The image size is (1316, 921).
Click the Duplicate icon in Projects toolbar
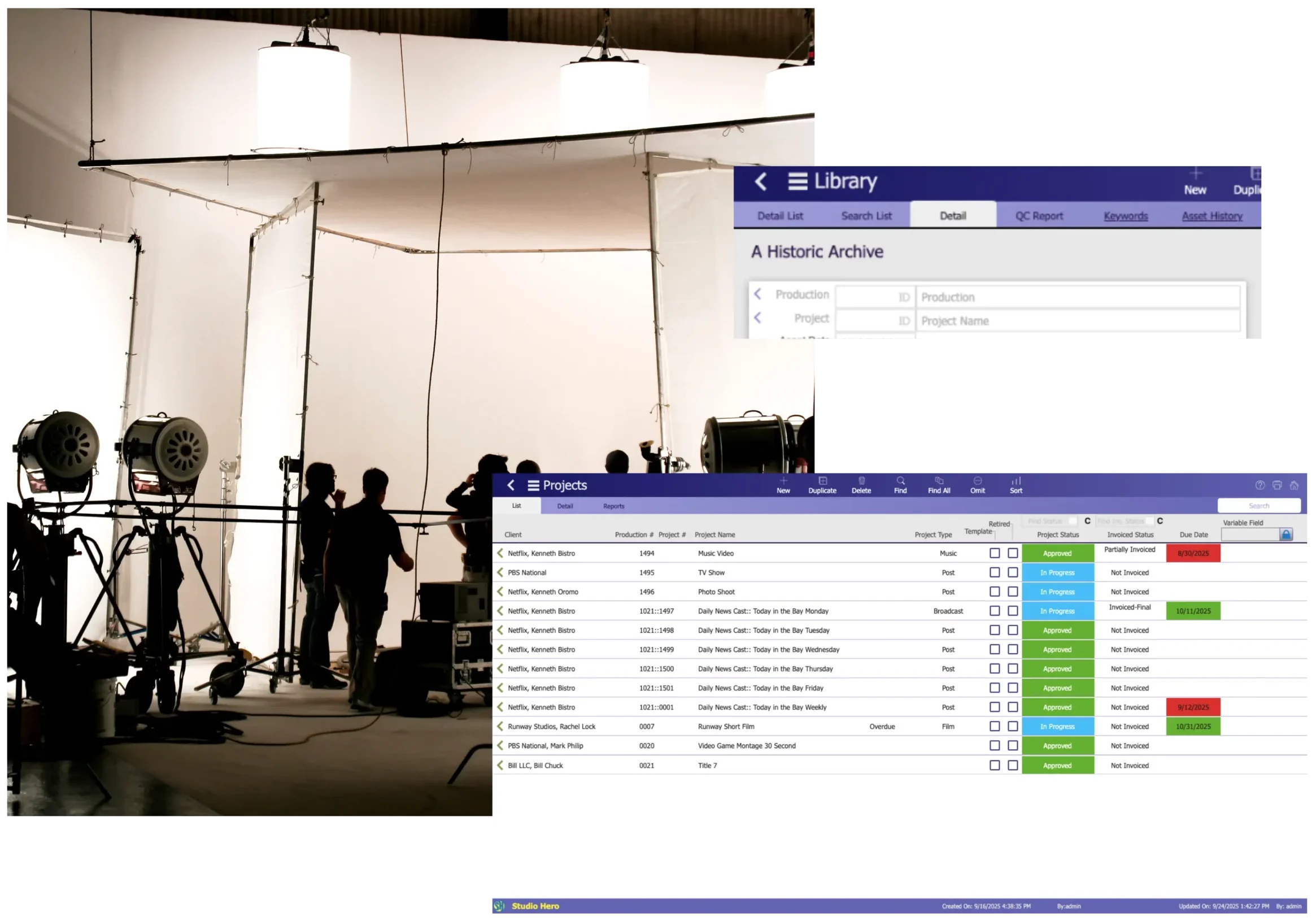point(822,481)
